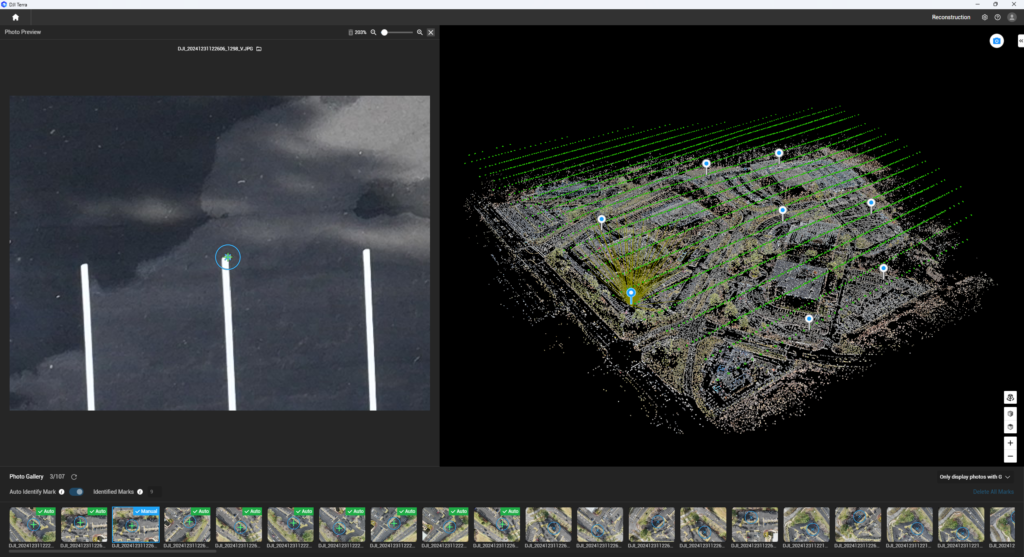Open settings via the gear icon
Screen dimensions: 1024x557
[x=985, y=17]
